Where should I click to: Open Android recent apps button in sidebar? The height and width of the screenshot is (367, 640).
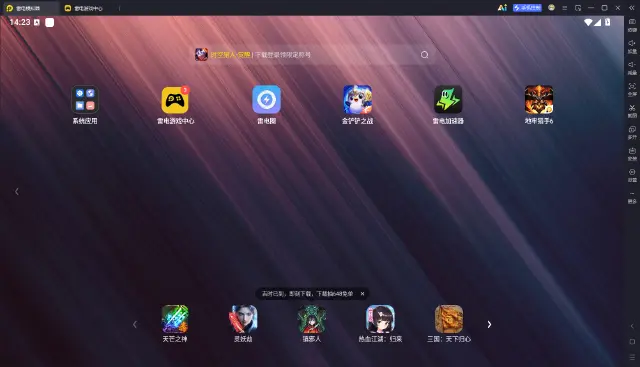tap(632, 357)
